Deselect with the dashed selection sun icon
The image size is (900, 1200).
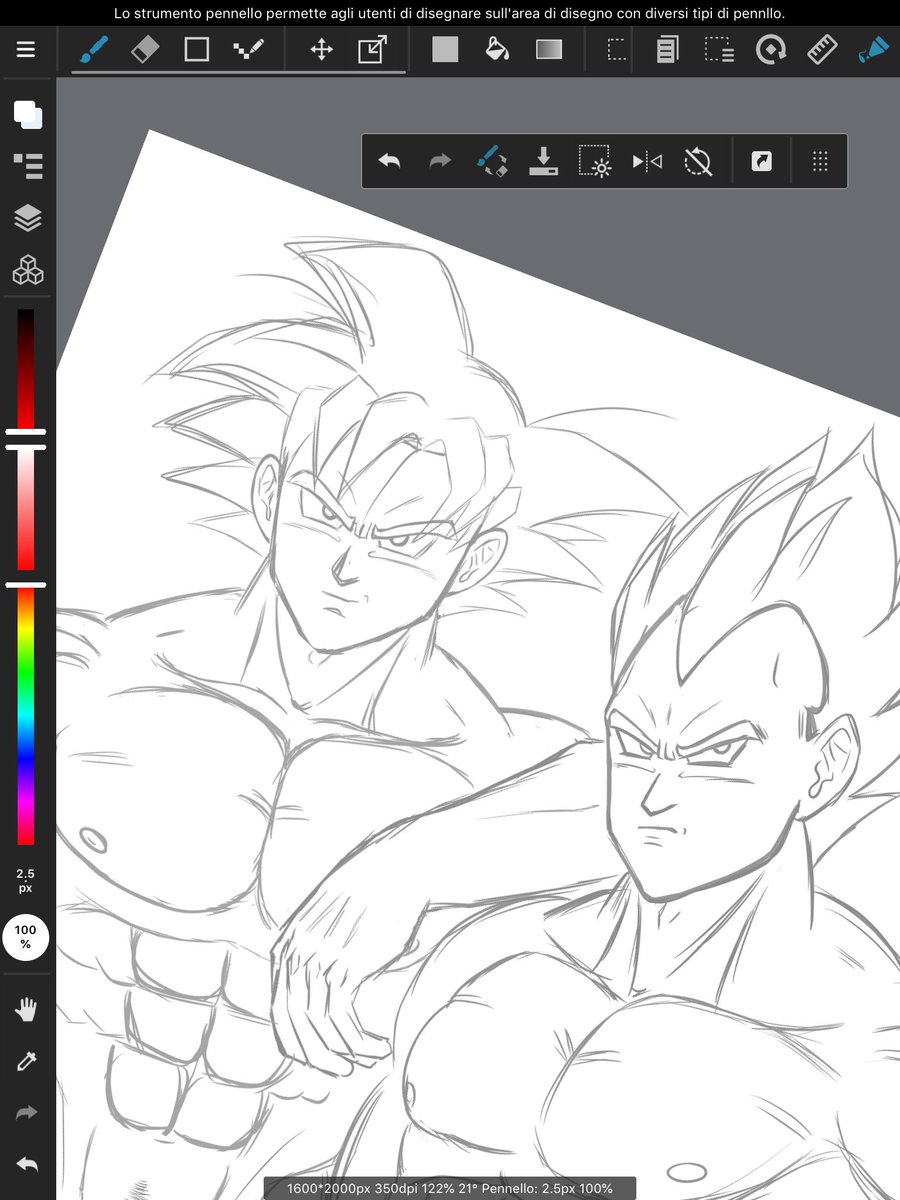tap(595, 161)
